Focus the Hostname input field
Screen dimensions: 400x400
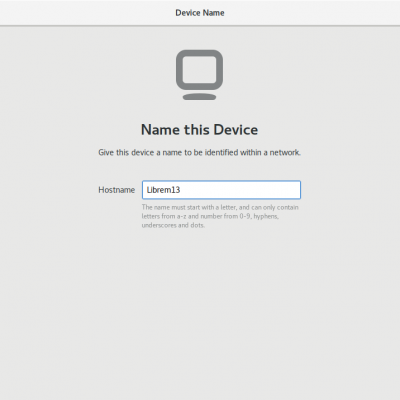(221, 190)
